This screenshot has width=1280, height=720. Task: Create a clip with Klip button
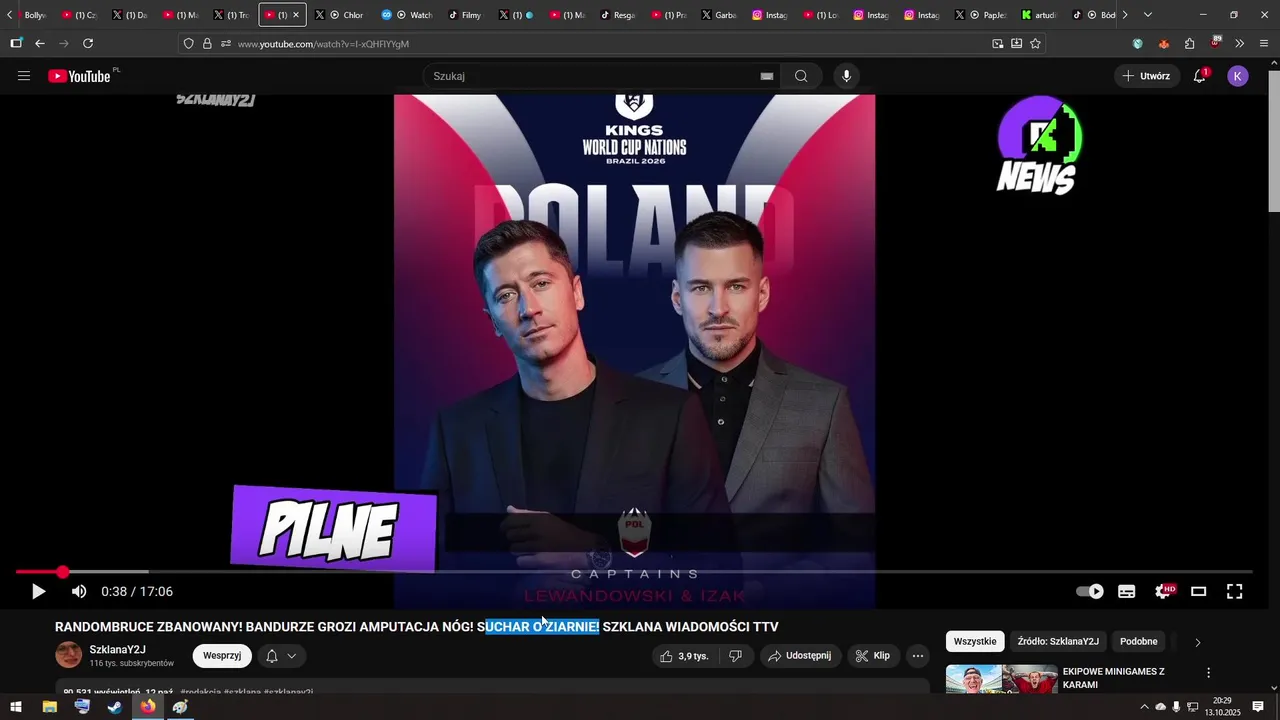(x=872, y=656)
